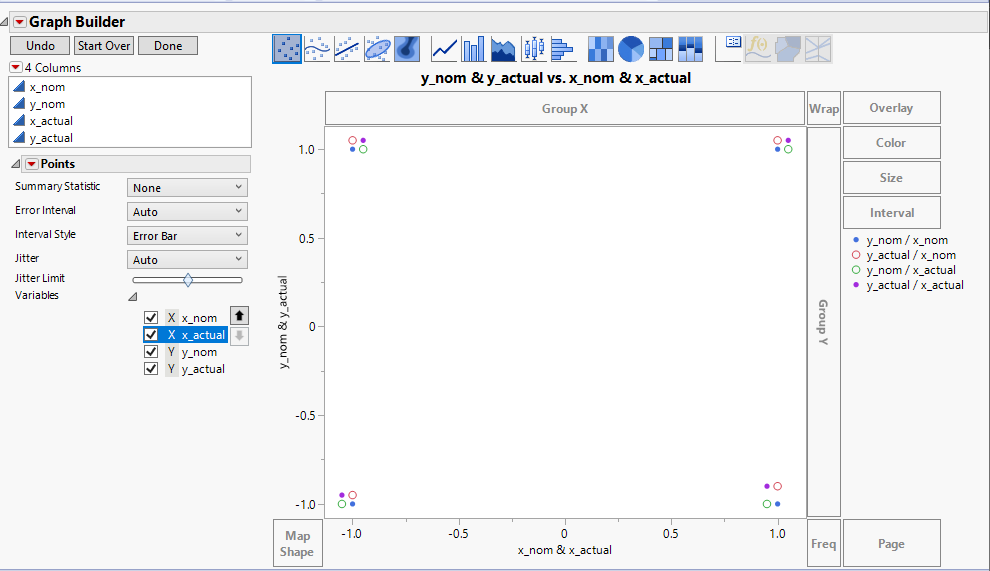Image resolution: width=990 pixels, height=571 pixels.
Task: Select the Box Plot icon
Action: point(534,49)
